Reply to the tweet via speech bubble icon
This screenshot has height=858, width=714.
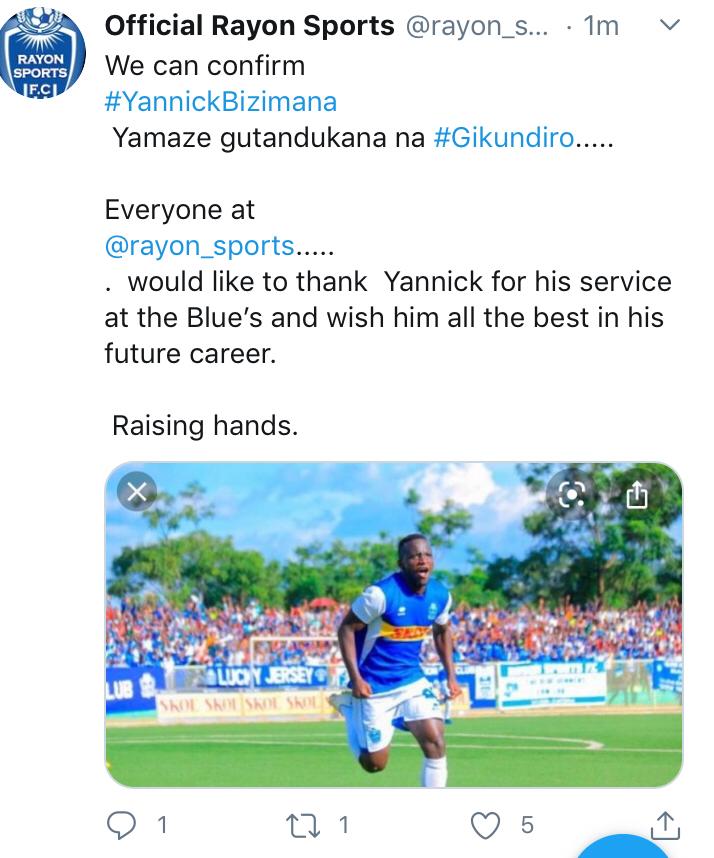pyautogui.click(x=121, y=825)
